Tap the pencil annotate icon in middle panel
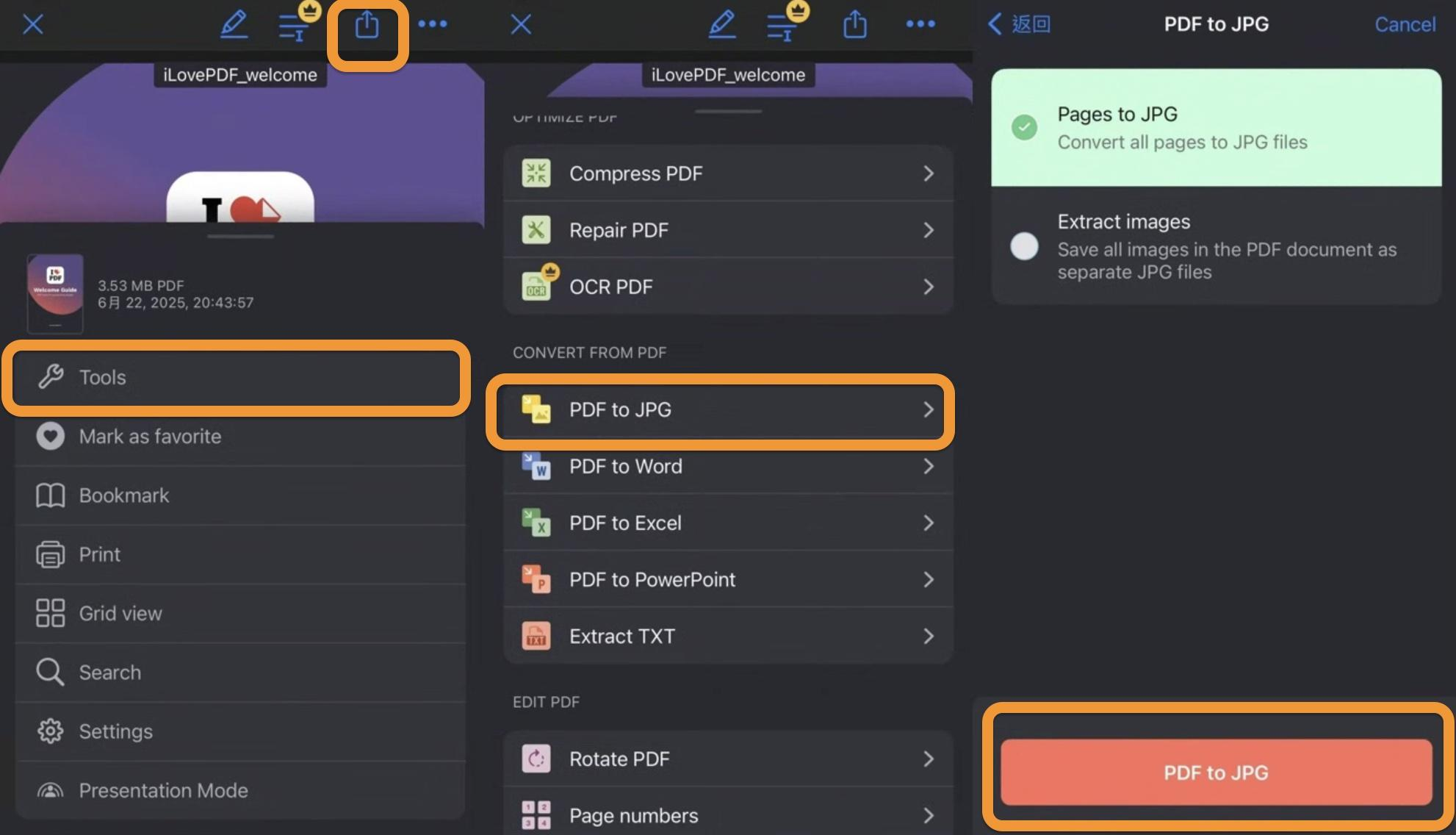This screenshot has width=1456, height=835. pyautogui.click(x=722, y=24)
